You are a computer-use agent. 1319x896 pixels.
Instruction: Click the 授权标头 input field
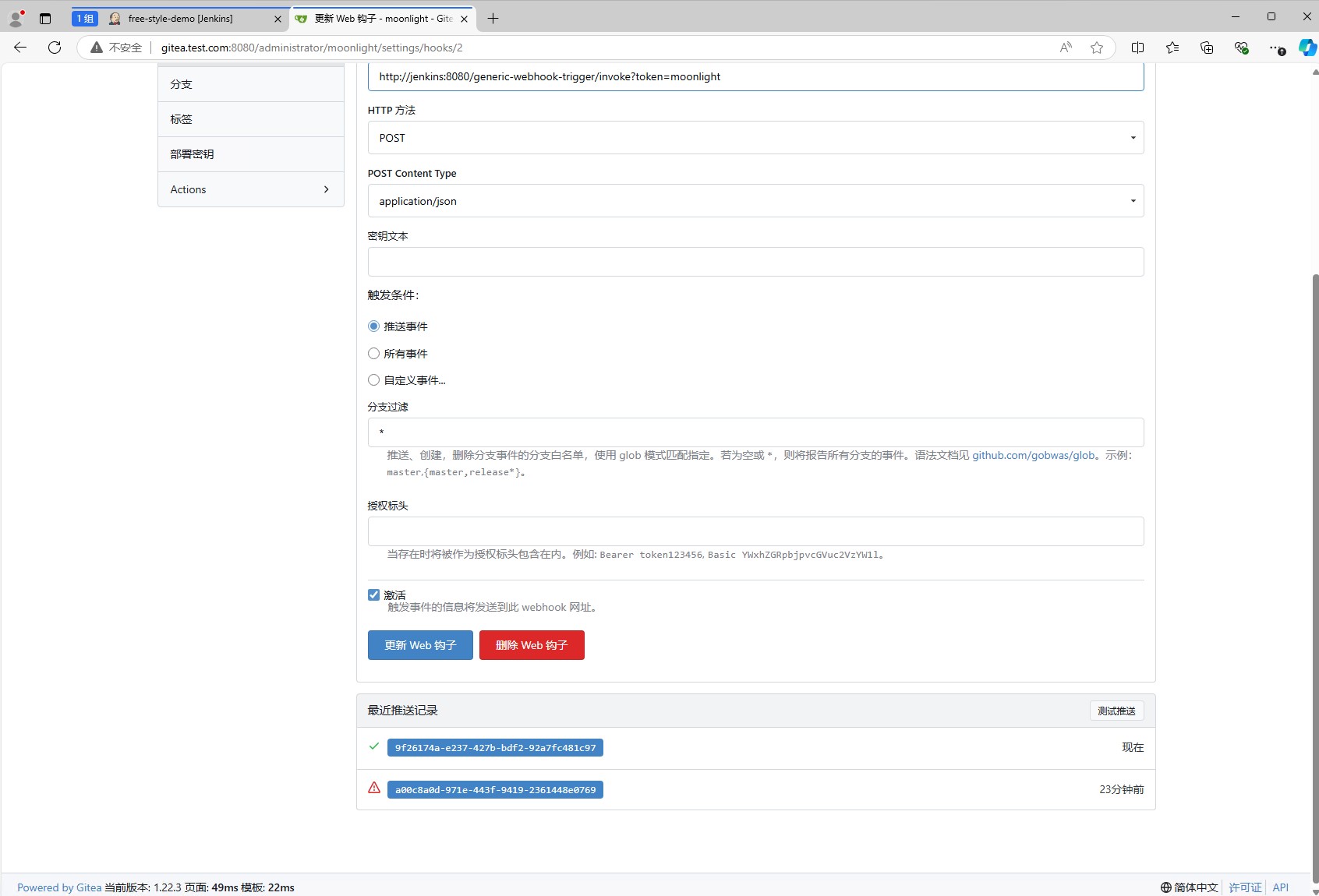[x=755, y=531]
